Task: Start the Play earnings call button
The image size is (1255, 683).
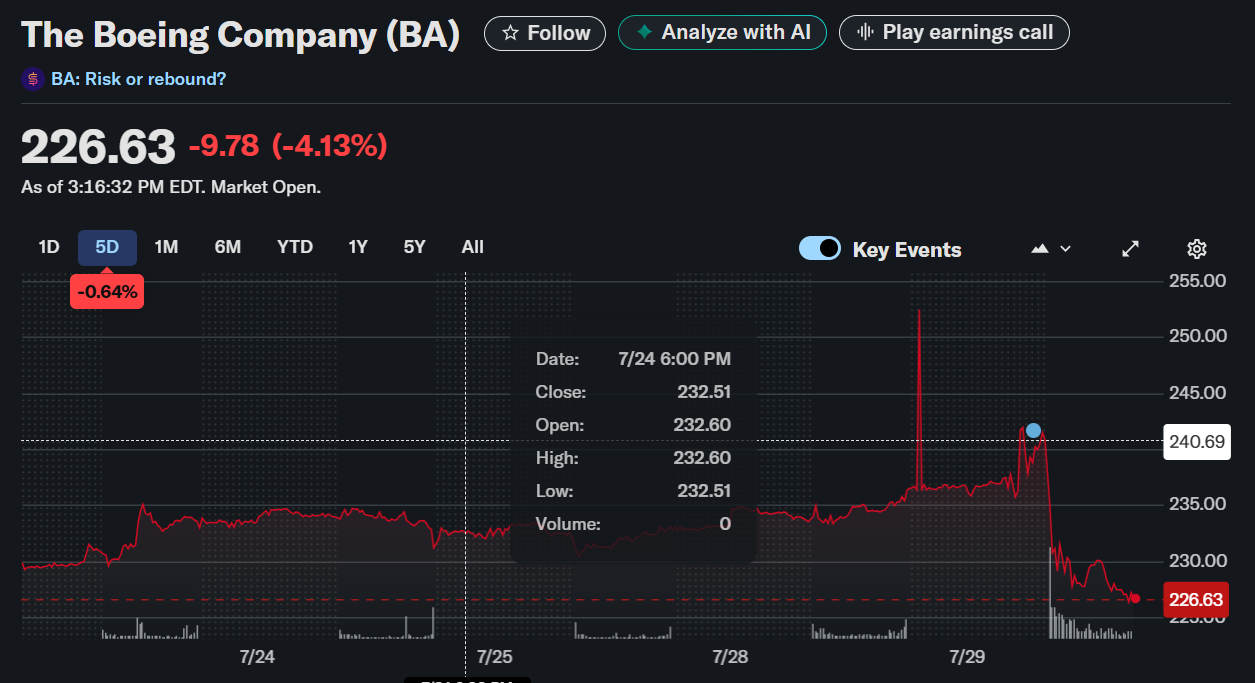Action: point(954,33)
